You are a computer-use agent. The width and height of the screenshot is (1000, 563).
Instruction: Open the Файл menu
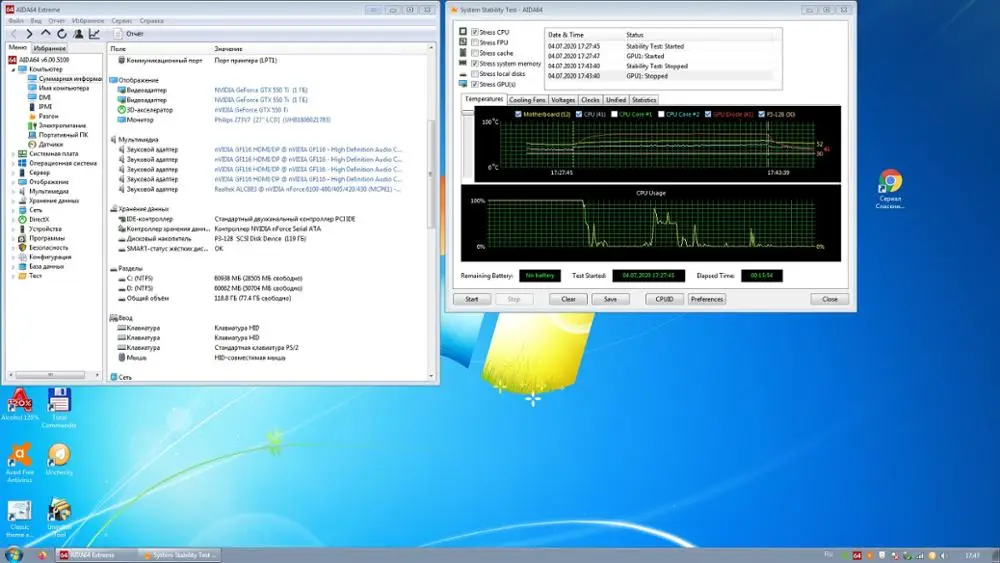[16, 21]
